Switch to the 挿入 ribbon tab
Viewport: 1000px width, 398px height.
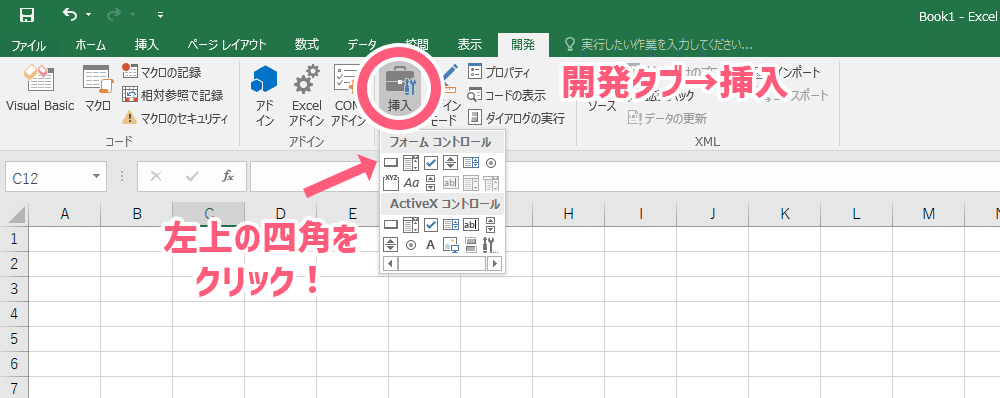147,45
